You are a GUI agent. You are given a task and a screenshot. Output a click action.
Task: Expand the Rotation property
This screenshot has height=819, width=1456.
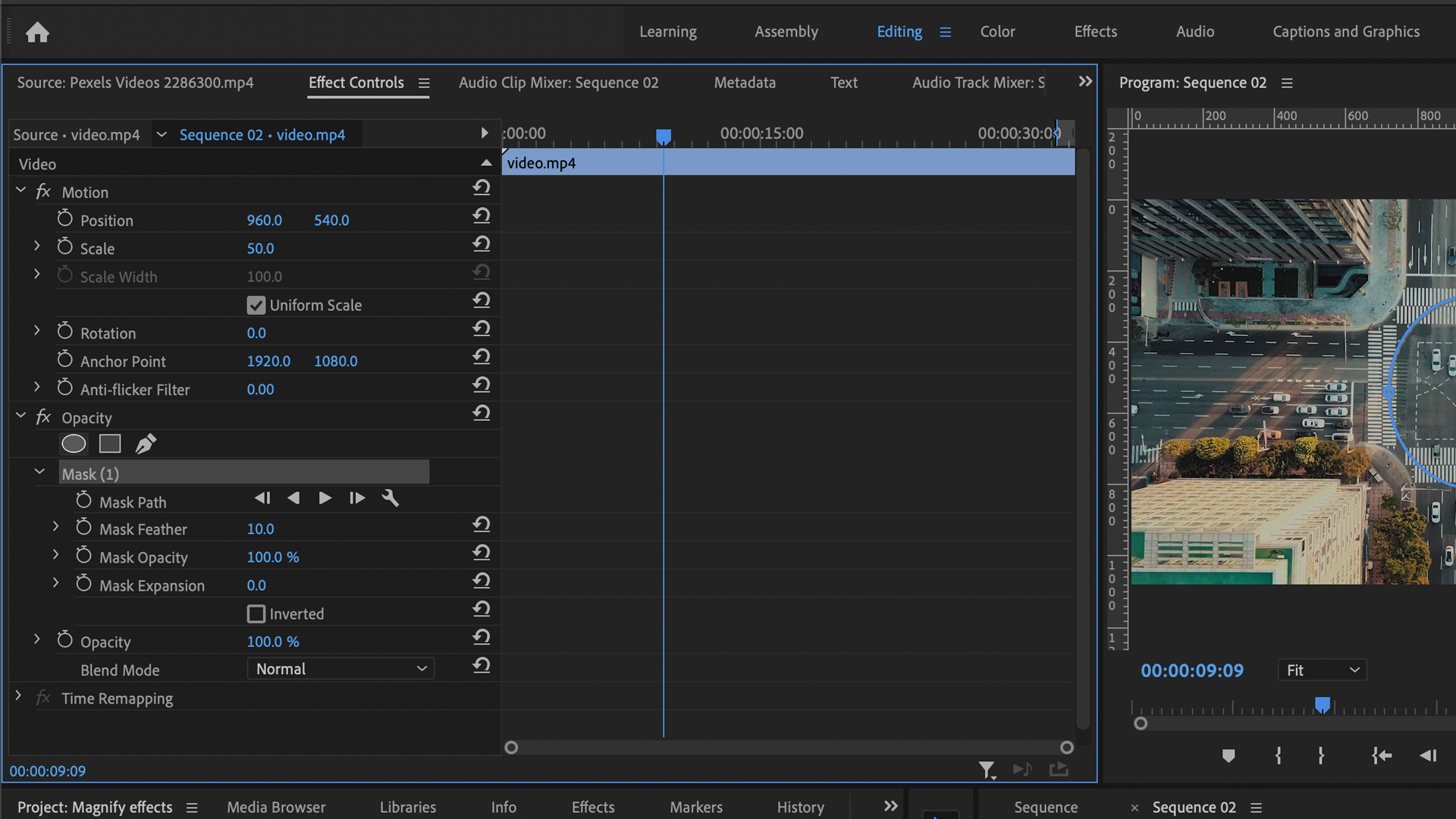36,330
